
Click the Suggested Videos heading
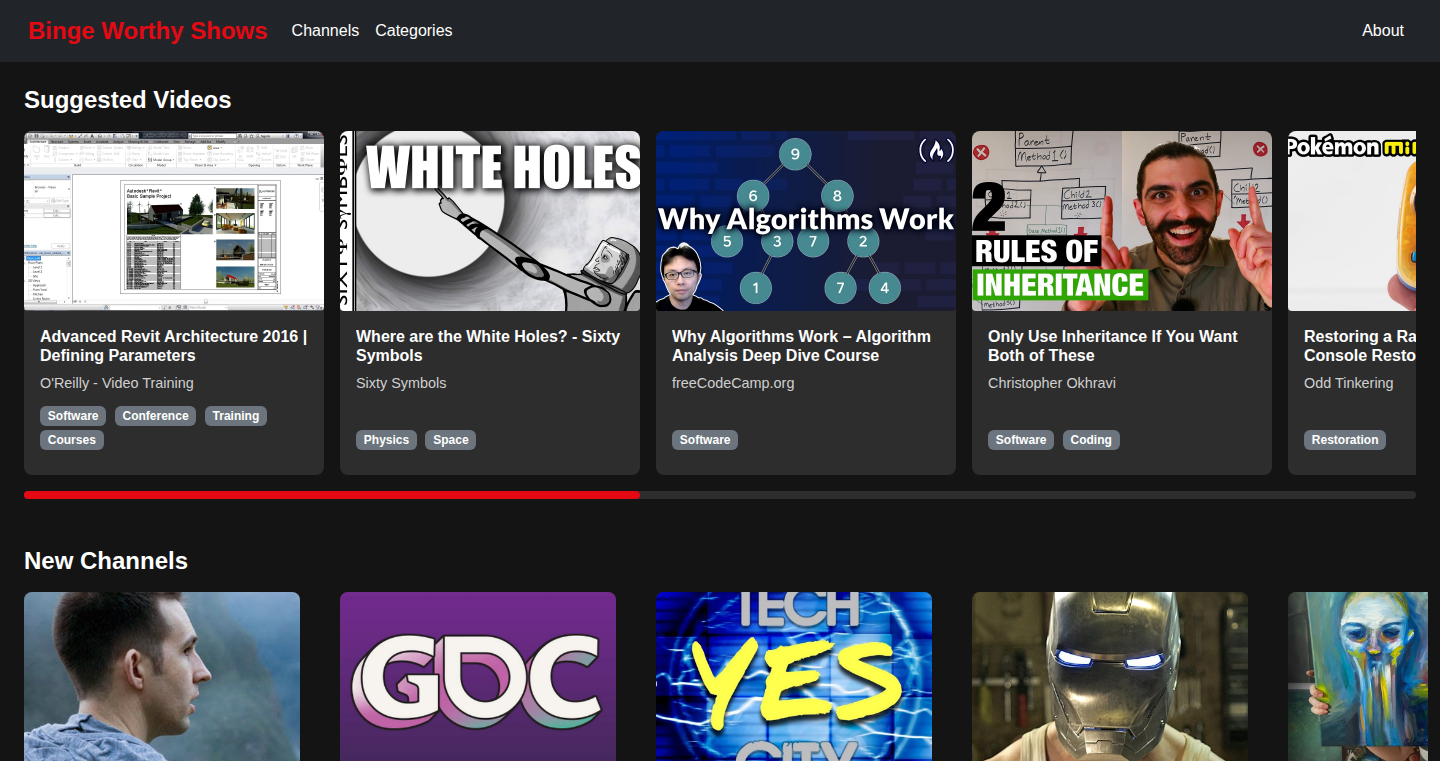[128, 100]
